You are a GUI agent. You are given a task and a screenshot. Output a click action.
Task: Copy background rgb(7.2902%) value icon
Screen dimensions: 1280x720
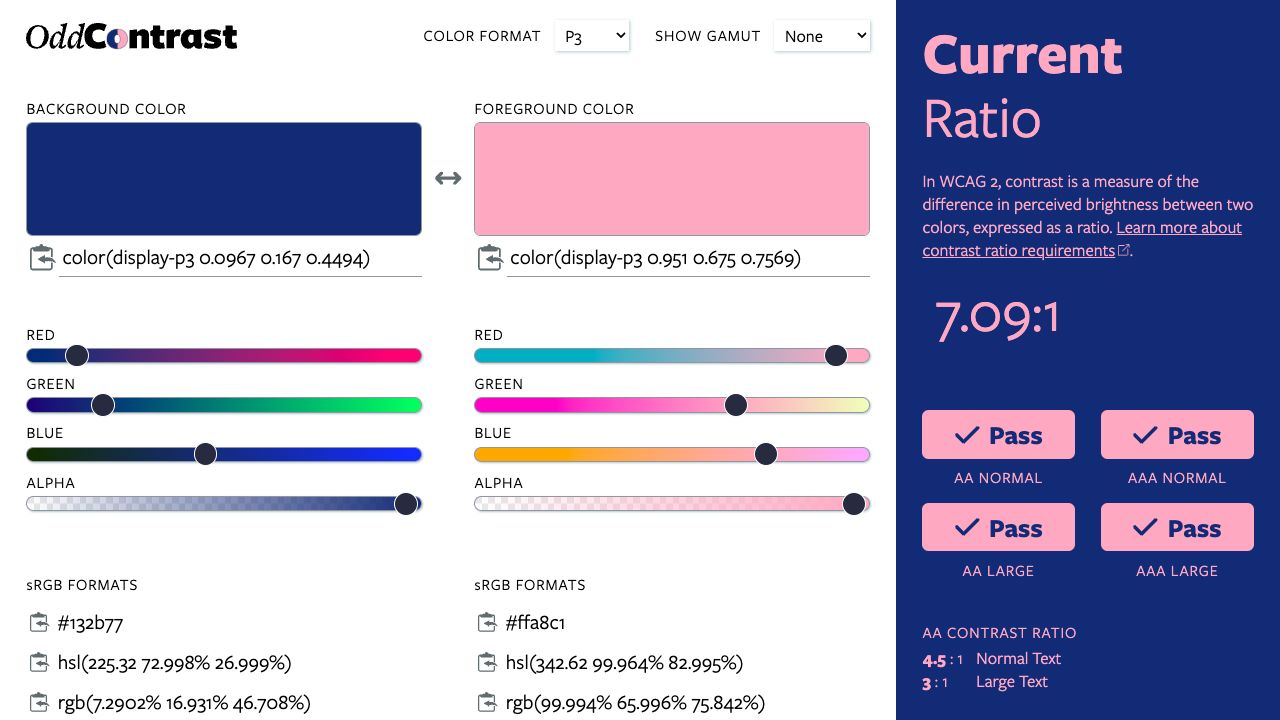click(x=39, y=702)
